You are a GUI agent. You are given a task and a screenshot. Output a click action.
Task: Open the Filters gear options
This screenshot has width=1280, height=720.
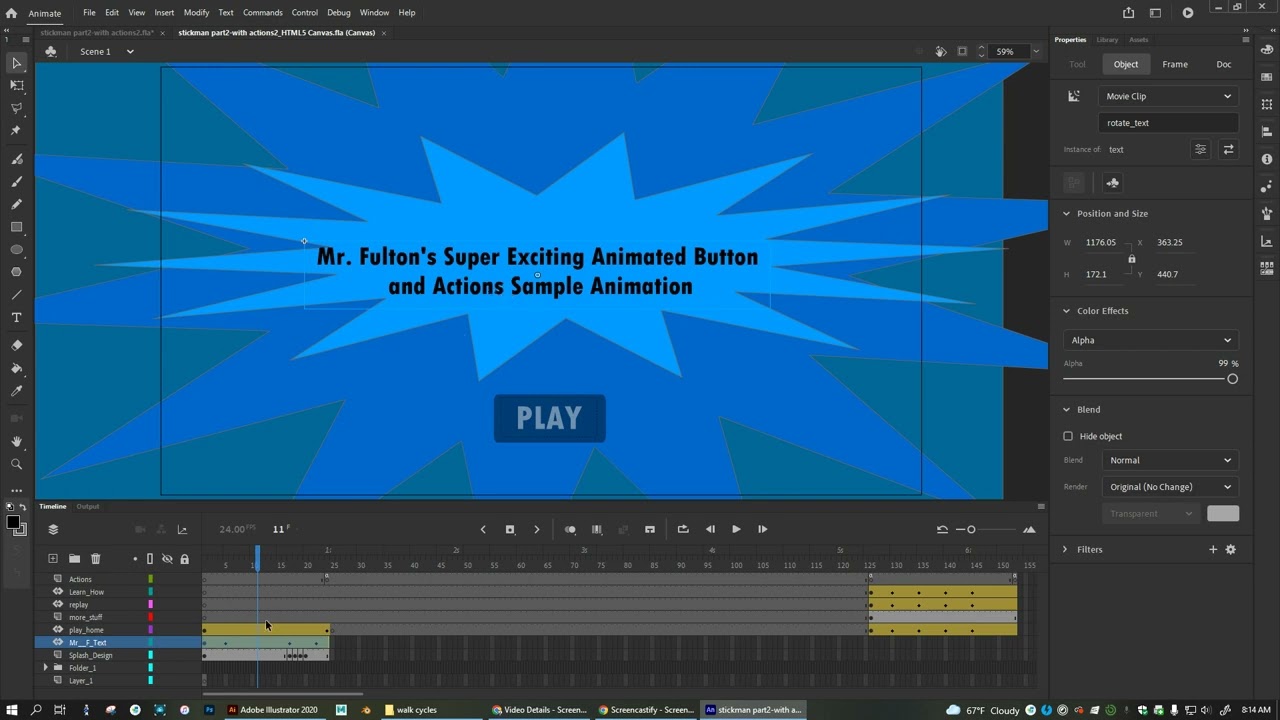[x=1231, y=549]
